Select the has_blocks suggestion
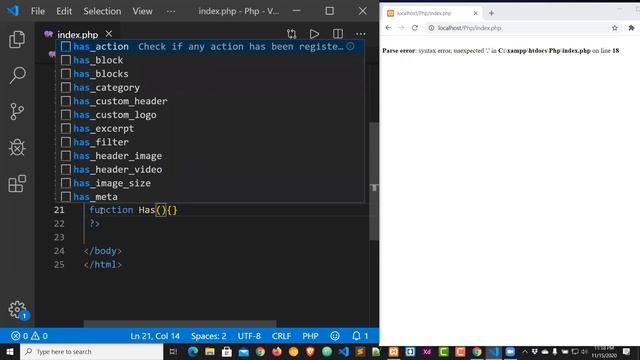This screenshot has height=360, width=640. (x=210, y=74)
